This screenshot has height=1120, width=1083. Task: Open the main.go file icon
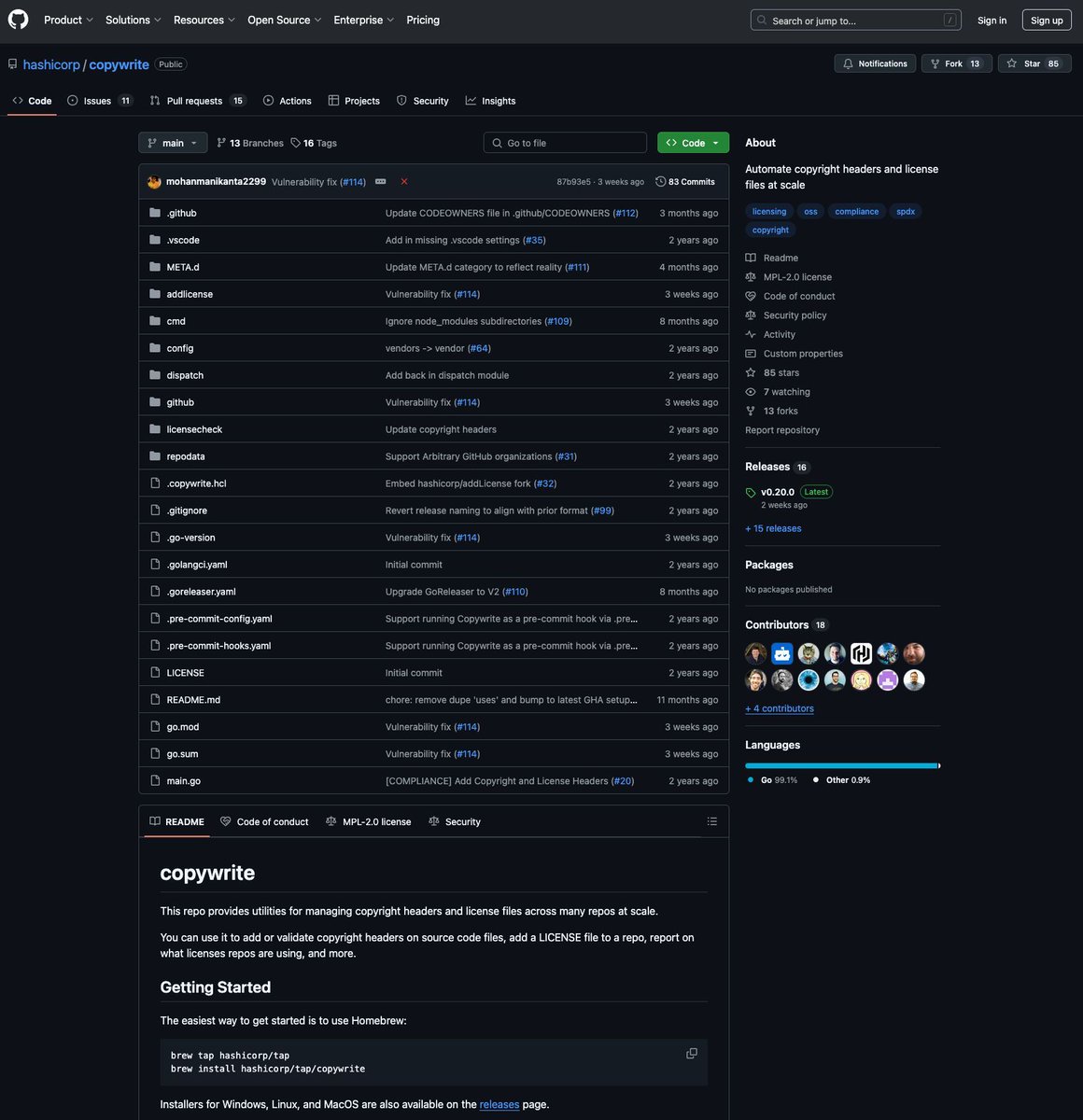pyautogui.click(x=155, y=780)
